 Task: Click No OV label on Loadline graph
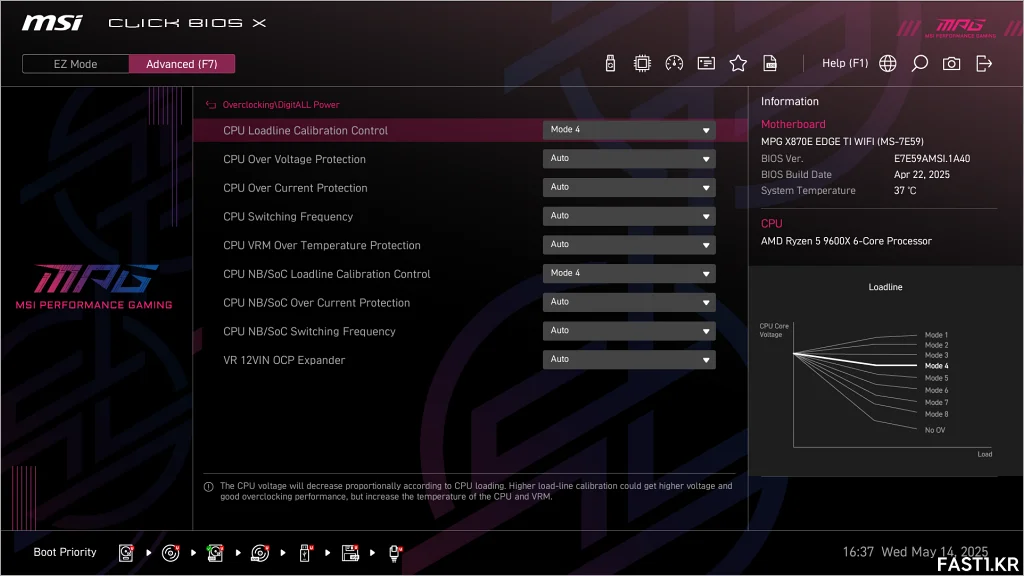pos(935,430)
